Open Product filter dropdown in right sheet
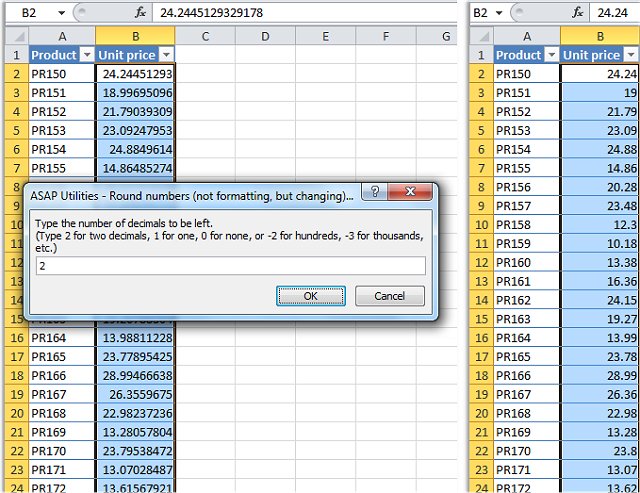 point(551,55)
